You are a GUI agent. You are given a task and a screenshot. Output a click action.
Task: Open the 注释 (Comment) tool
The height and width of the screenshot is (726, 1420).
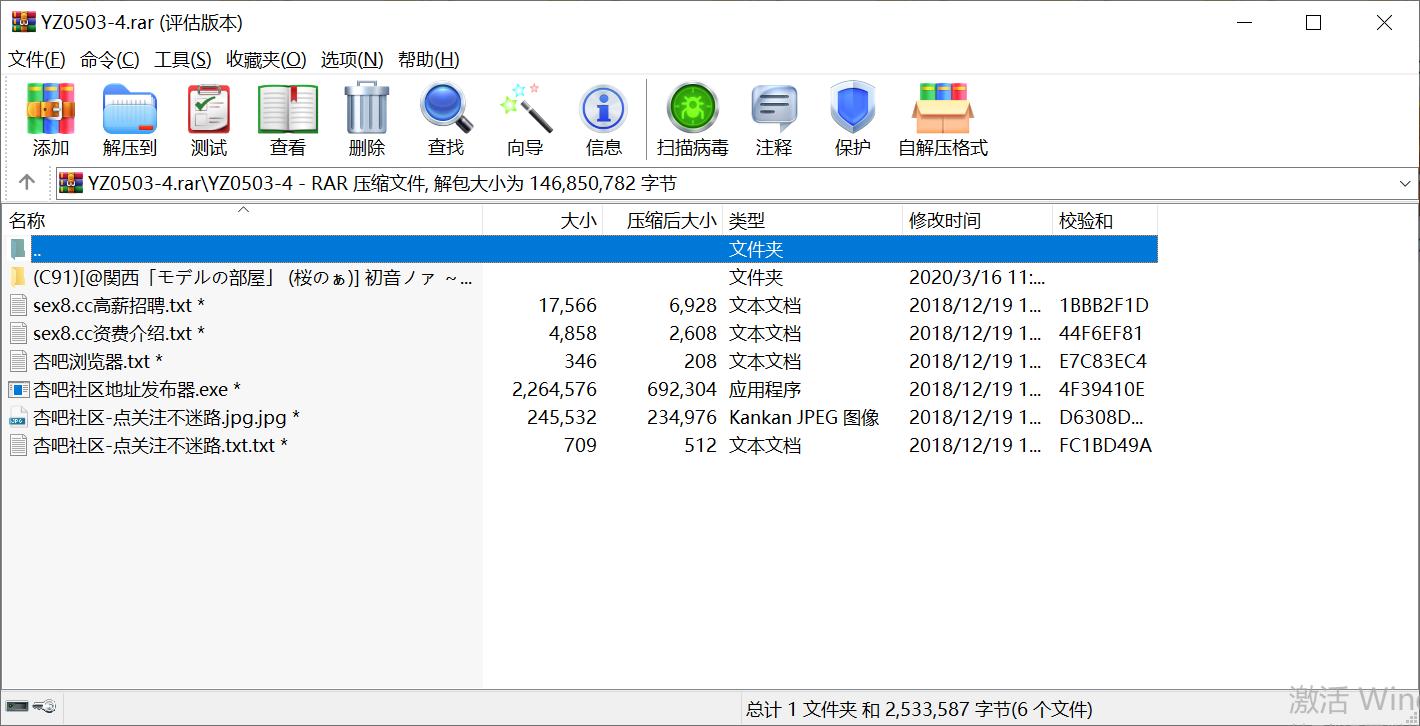click(774, 120)
